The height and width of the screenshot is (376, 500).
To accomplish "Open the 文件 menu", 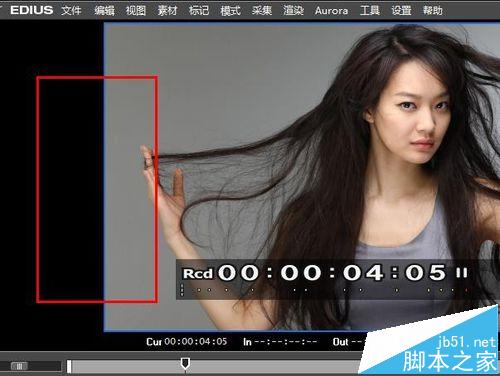I will 71,10.
